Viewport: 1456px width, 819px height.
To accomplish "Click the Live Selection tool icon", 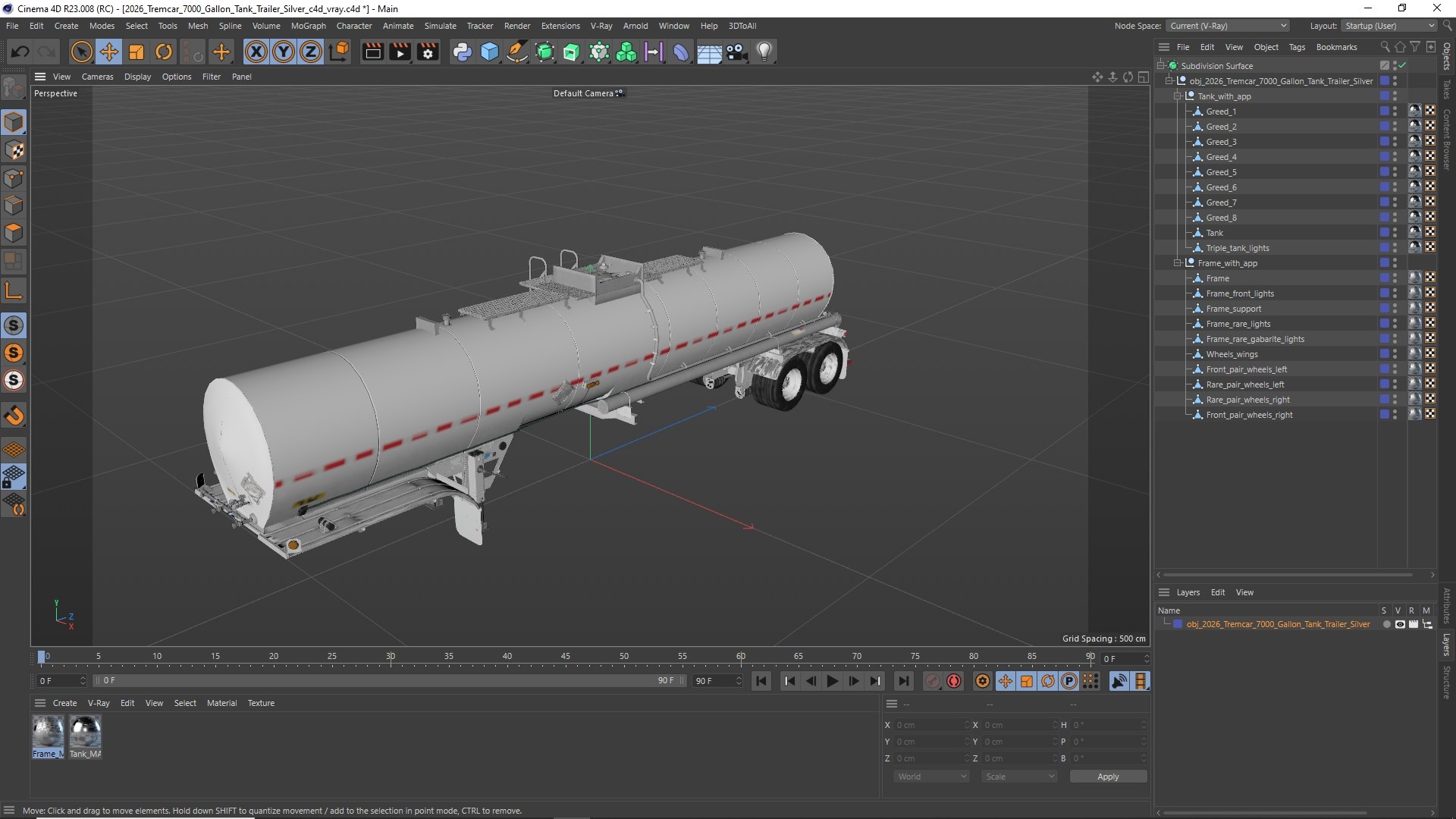I will (x=81, y=52).
